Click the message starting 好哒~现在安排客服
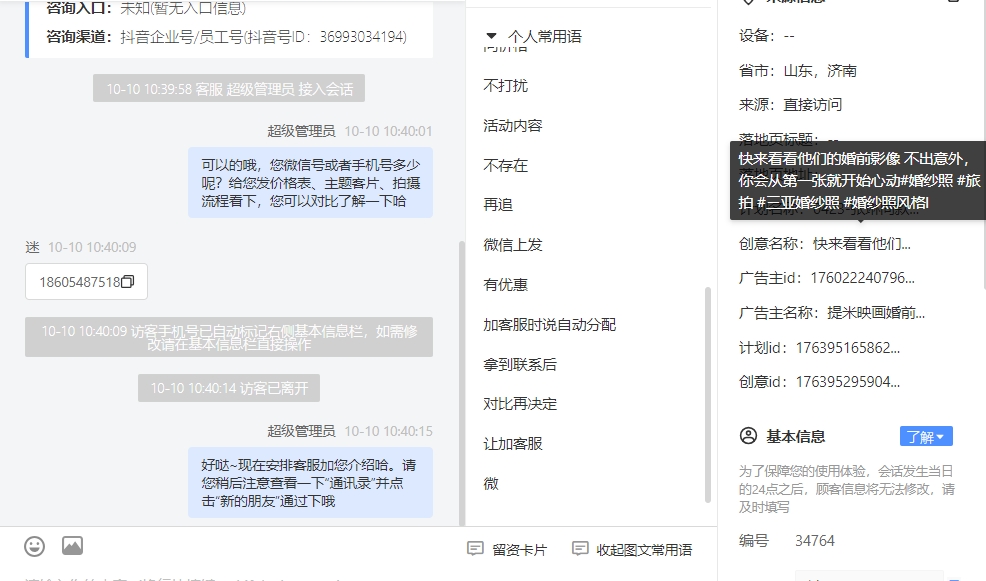The width and height of the screenshot is (986, 581). (311, 483)
